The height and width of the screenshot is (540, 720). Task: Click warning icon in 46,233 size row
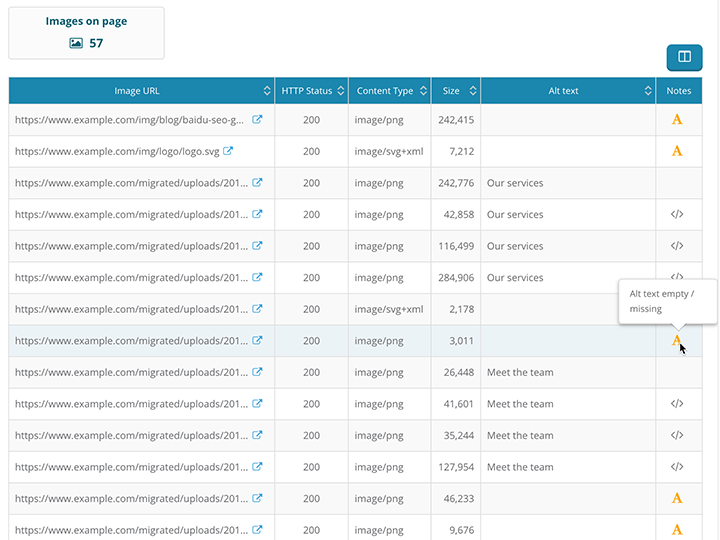click(677, 498)
